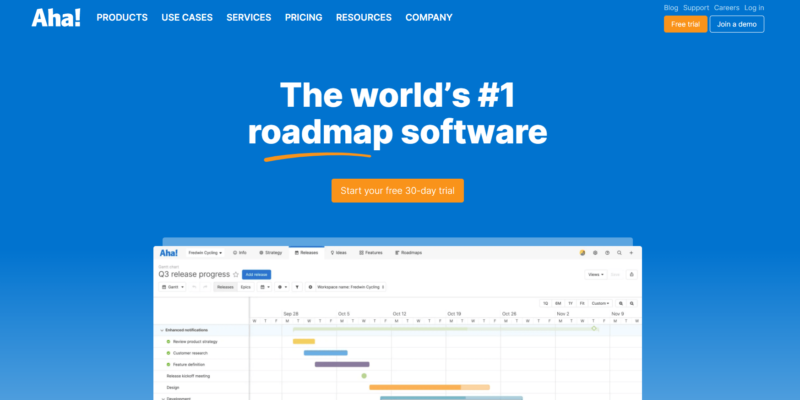Open the USE CASES menu
Screen dimensions: 800x400
click(x=187, y=17)
